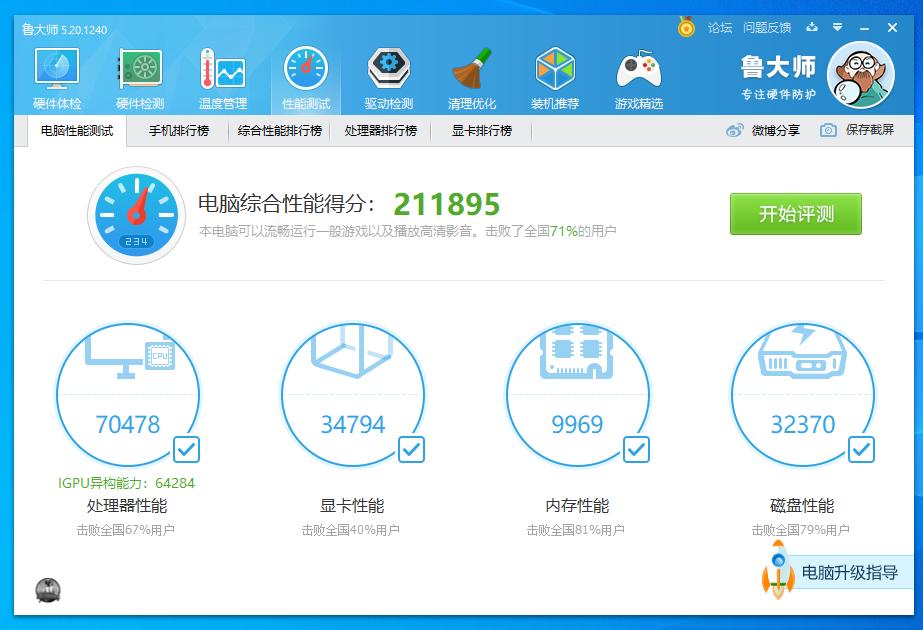Screen dimensions: 923x630
Task: Click the 磁盘性能 label
Action: tap(802, 506)
